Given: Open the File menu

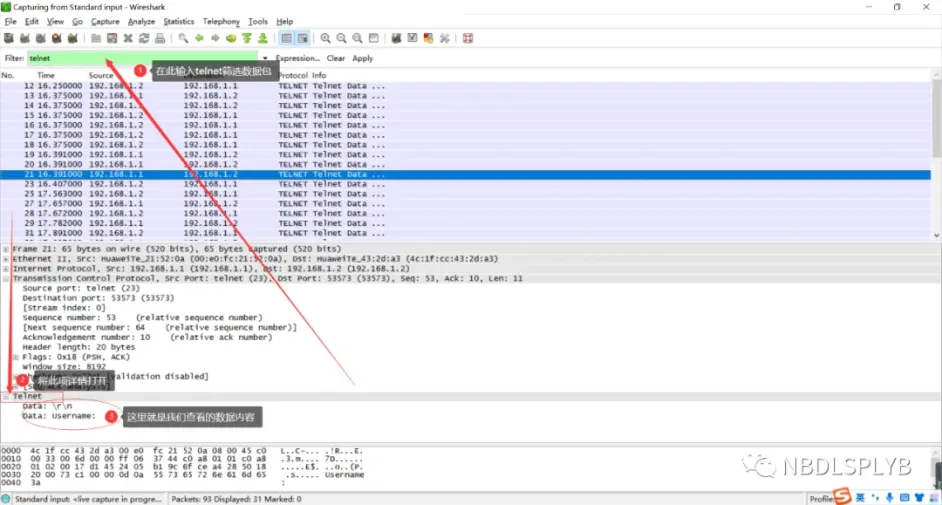Looking at the screenshot, I should point(11,22).
